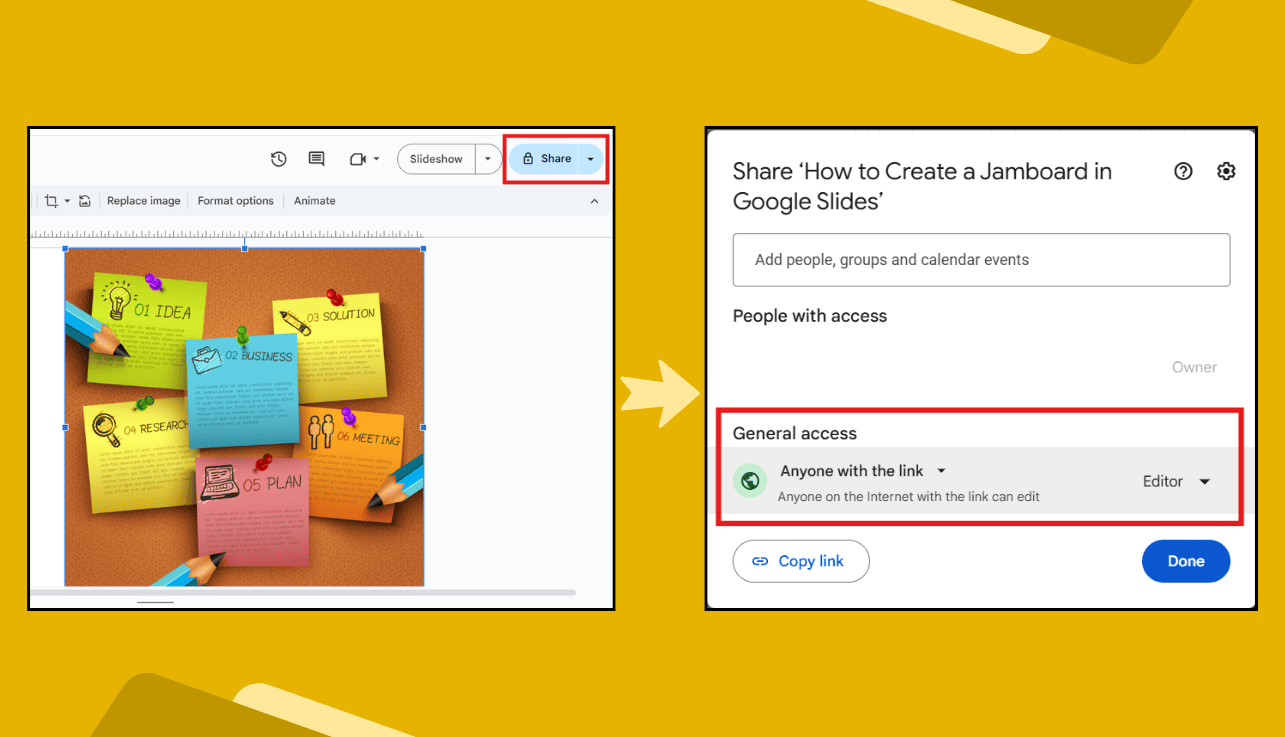Open version history via the clock icon

pos(278,158)
